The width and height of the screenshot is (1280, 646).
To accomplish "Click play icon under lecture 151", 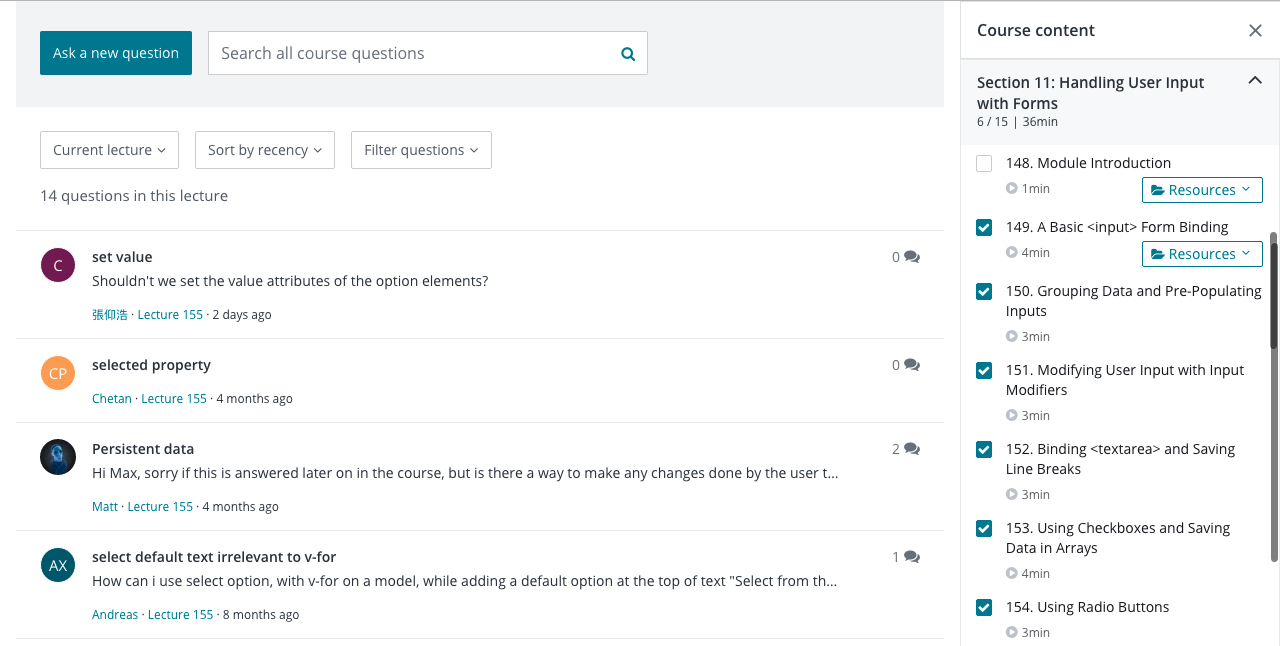I will tap(1012, 415).
